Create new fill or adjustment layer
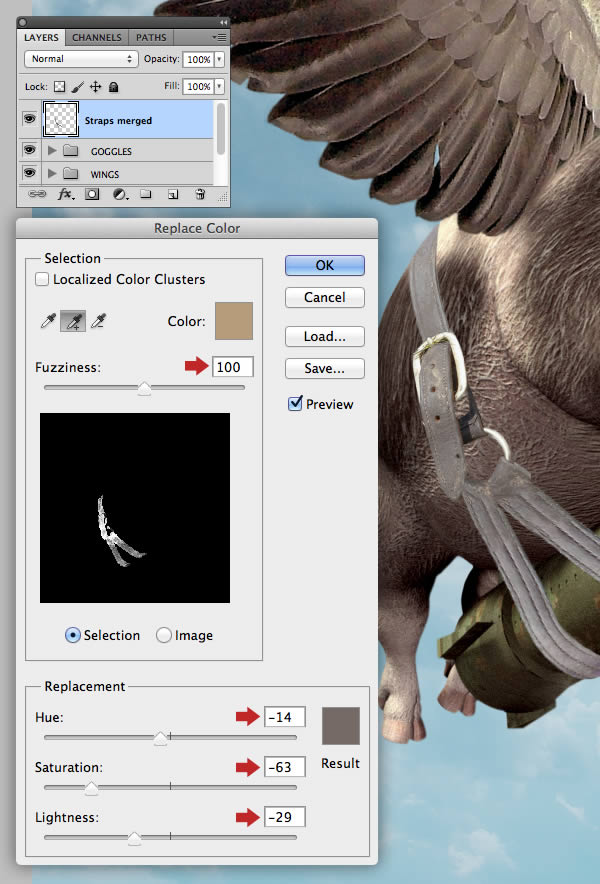Screen dimensions: 600x884 point(120,194)
